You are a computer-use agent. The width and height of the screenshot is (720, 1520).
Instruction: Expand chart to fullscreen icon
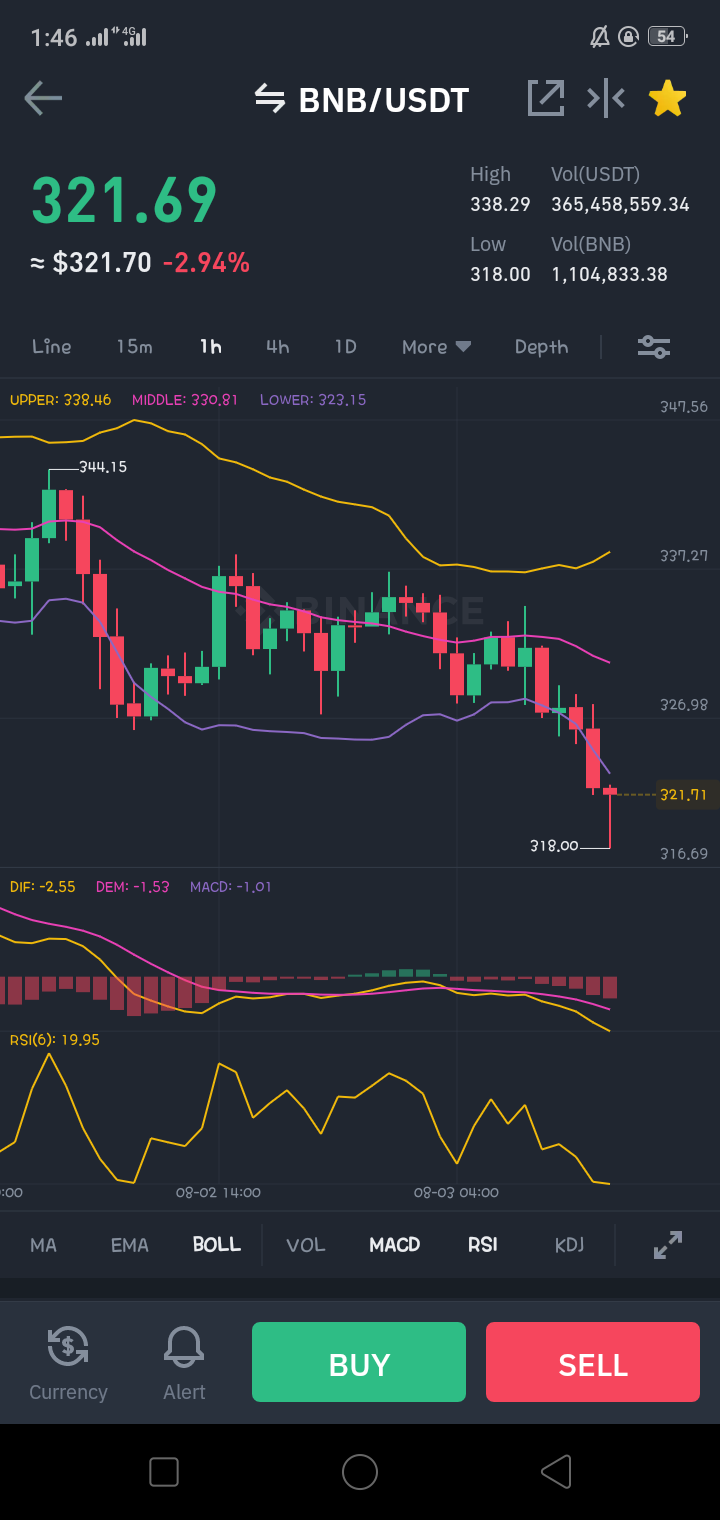point(668,1245)
